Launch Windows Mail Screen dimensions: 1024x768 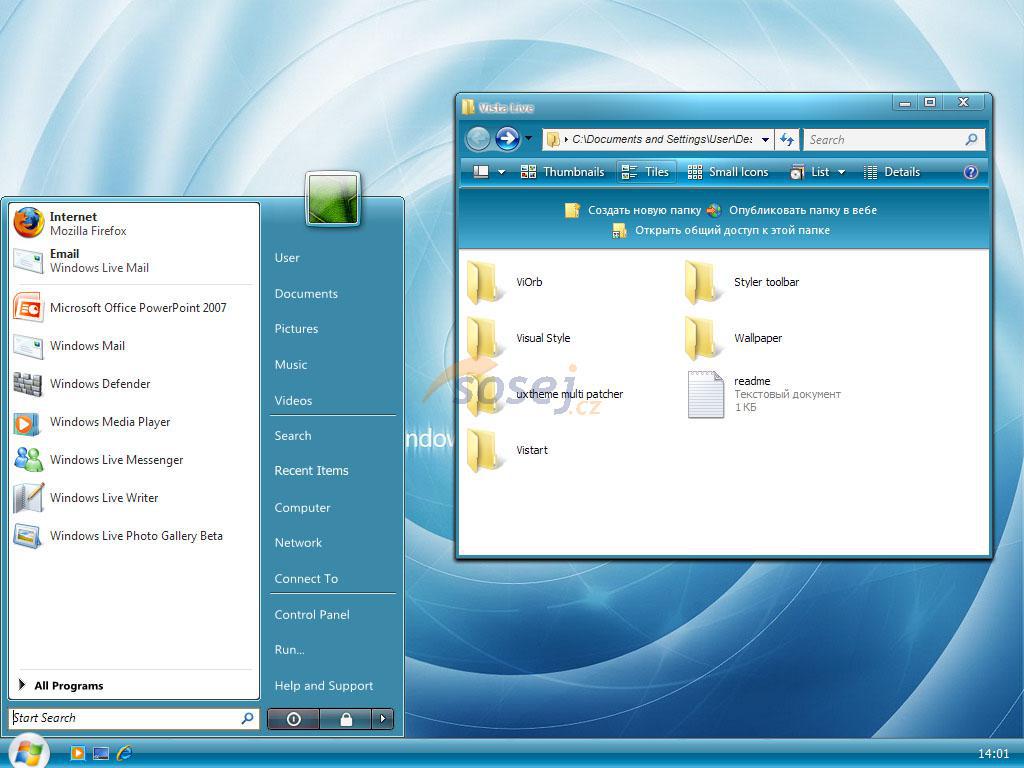click(134, 345)
